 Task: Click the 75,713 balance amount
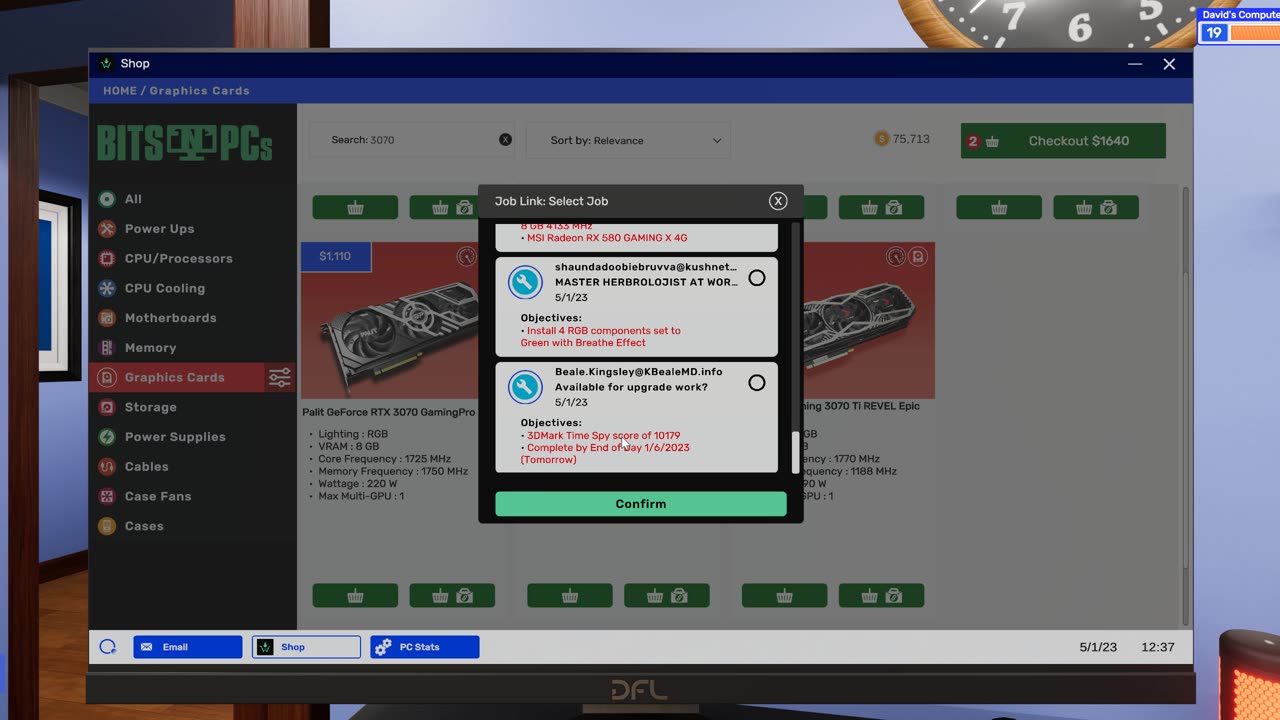click(x=911, y=139)
